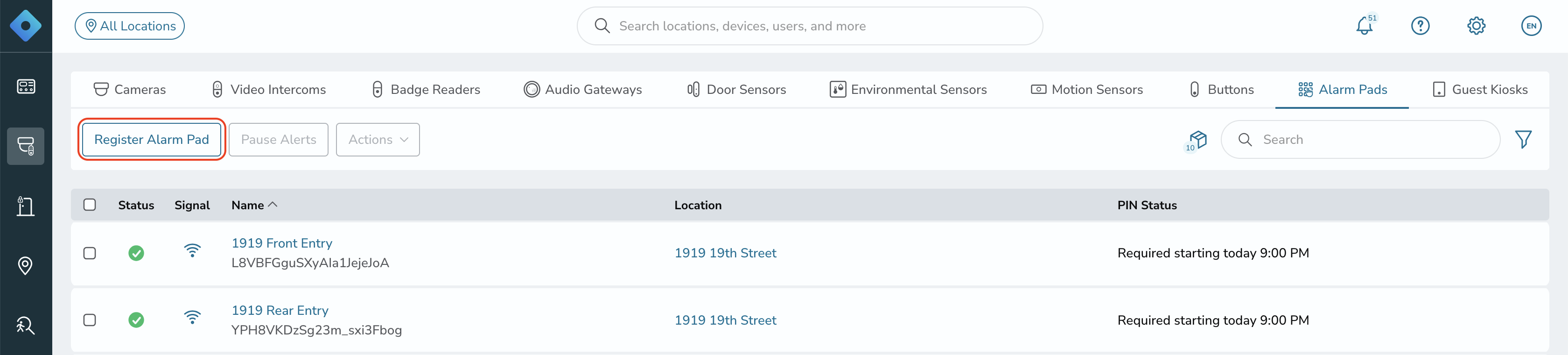
Task: Select the Alarm Pads tab
Action: pos(1342,90)
